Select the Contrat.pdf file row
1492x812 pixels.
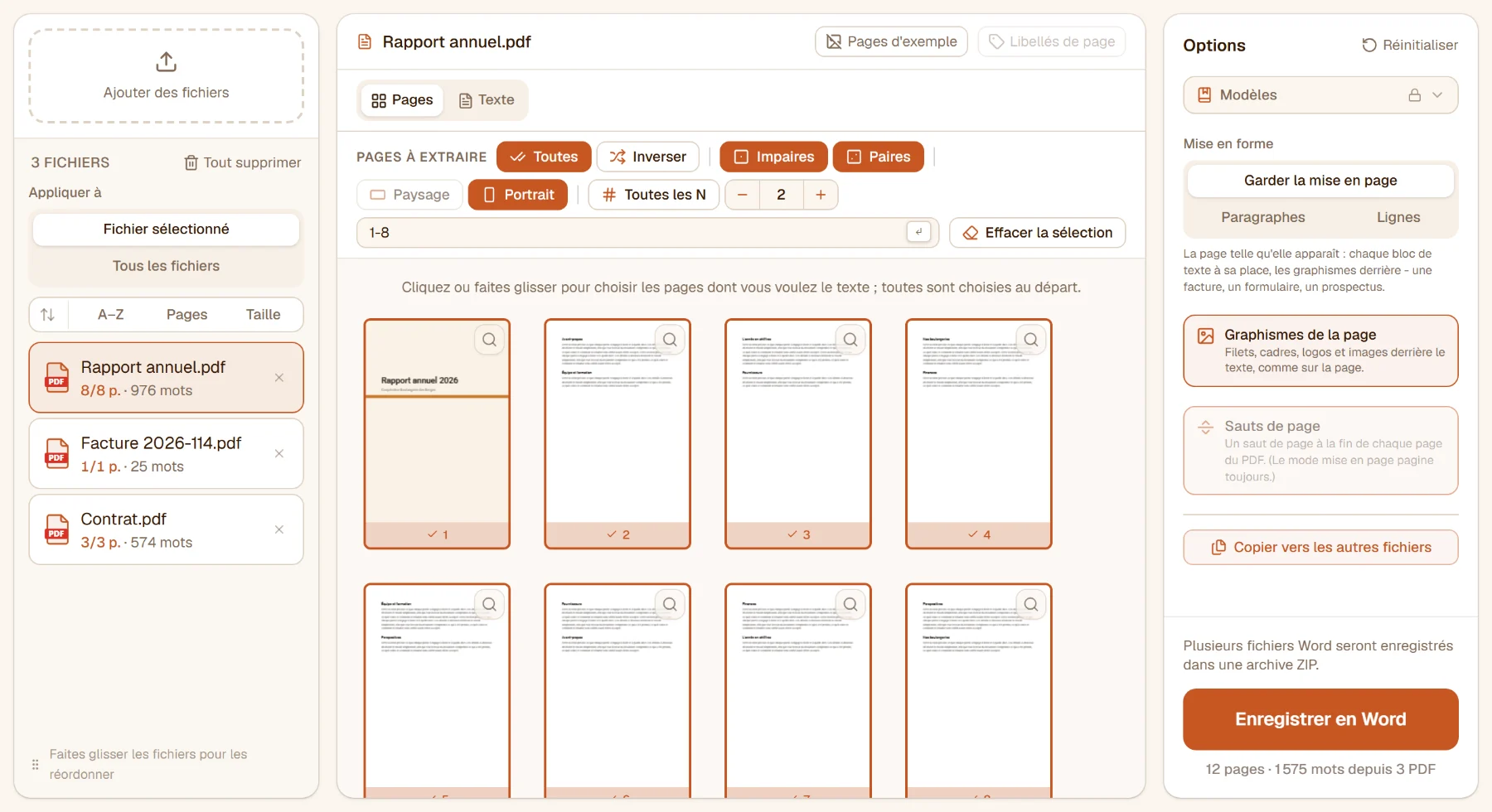tap(166, 530)
